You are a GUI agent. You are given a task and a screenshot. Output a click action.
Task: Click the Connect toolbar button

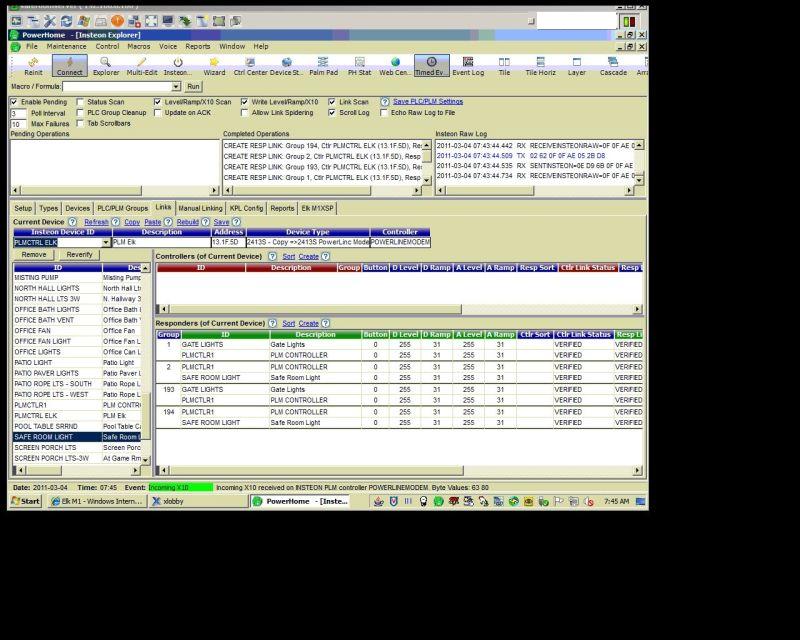tap(69, 66)
